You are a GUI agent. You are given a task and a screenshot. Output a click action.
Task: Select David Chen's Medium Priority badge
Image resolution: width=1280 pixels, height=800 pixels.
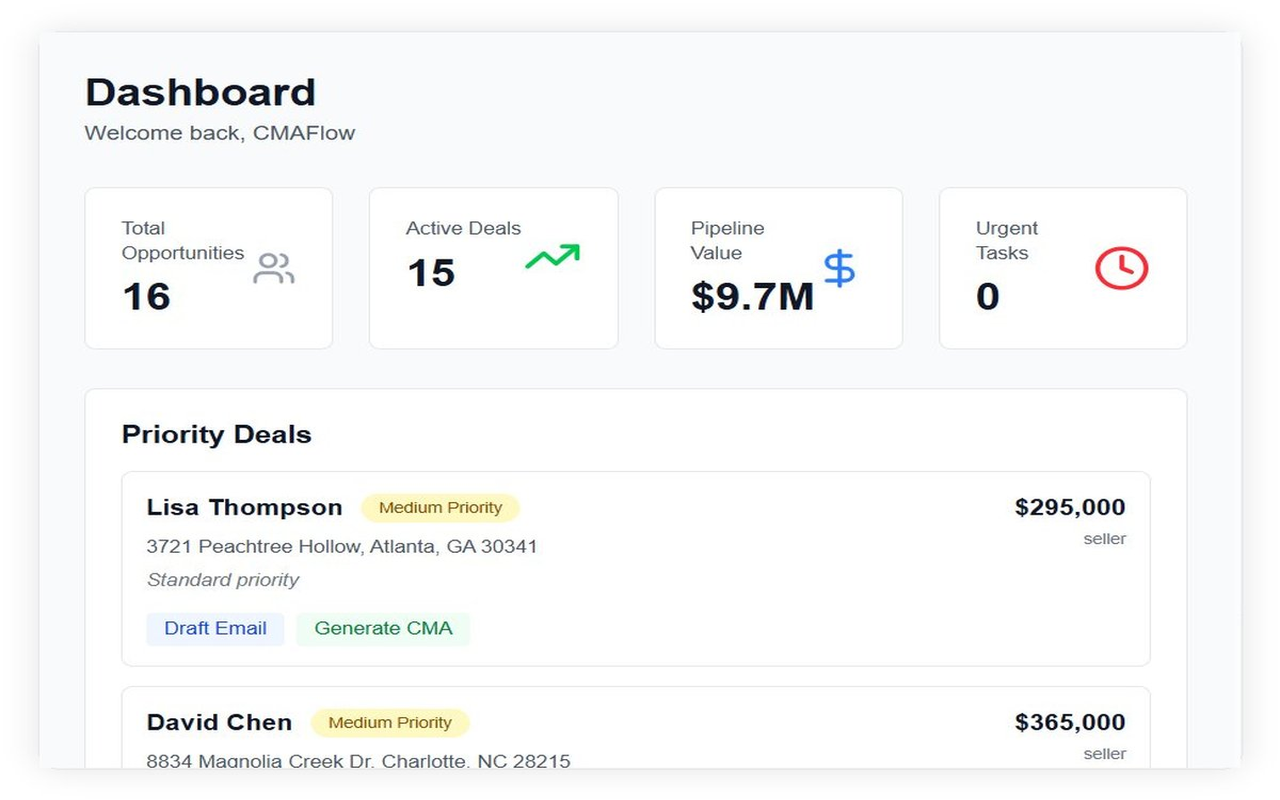coord(390,723)
